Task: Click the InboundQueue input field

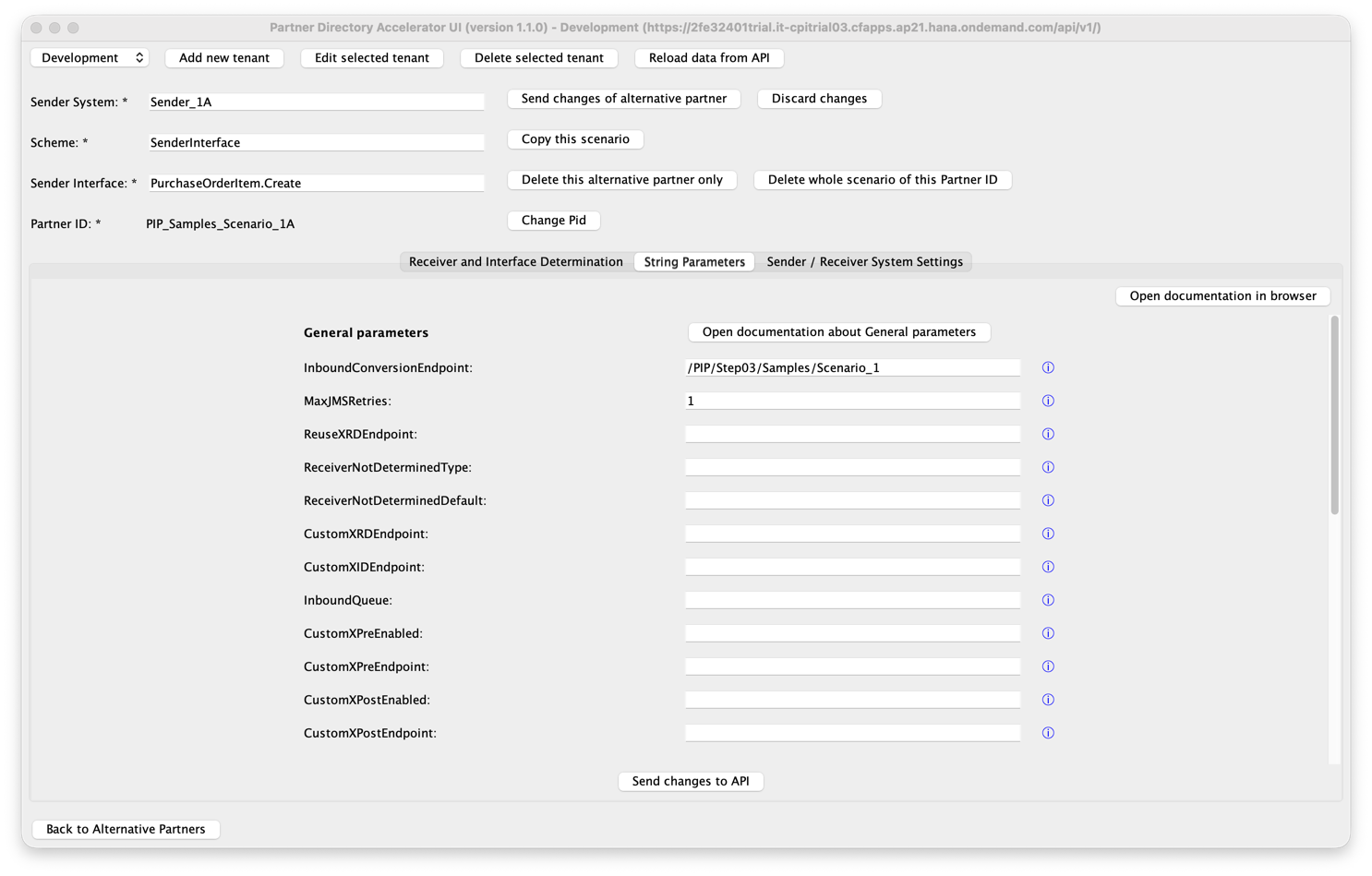Action: coord(853,600)
